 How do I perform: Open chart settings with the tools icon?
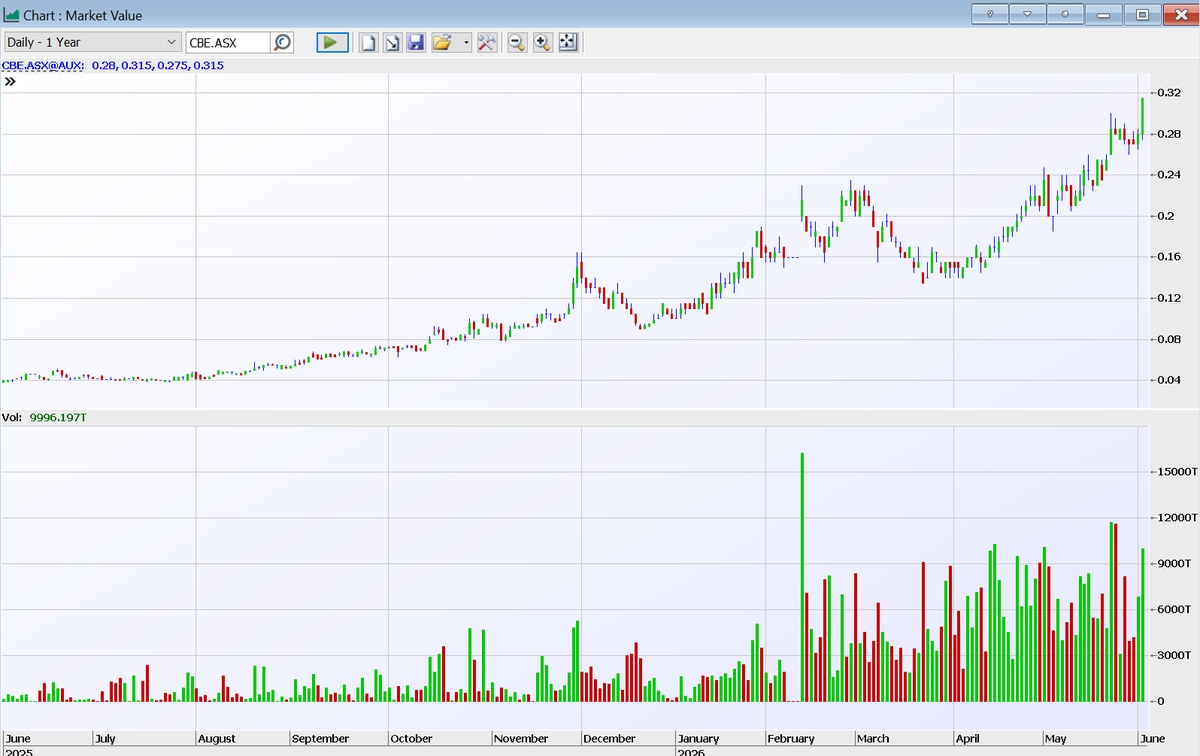point(487,42)
